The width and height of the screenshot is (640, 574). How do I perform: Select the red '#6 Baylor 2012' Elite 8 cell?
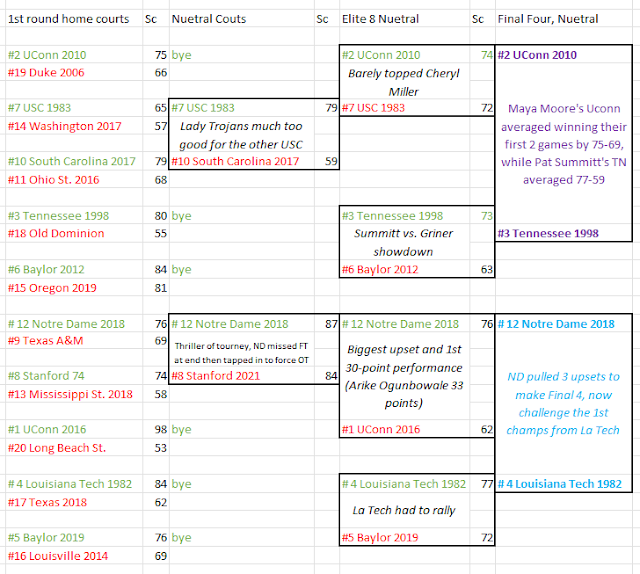404,269
